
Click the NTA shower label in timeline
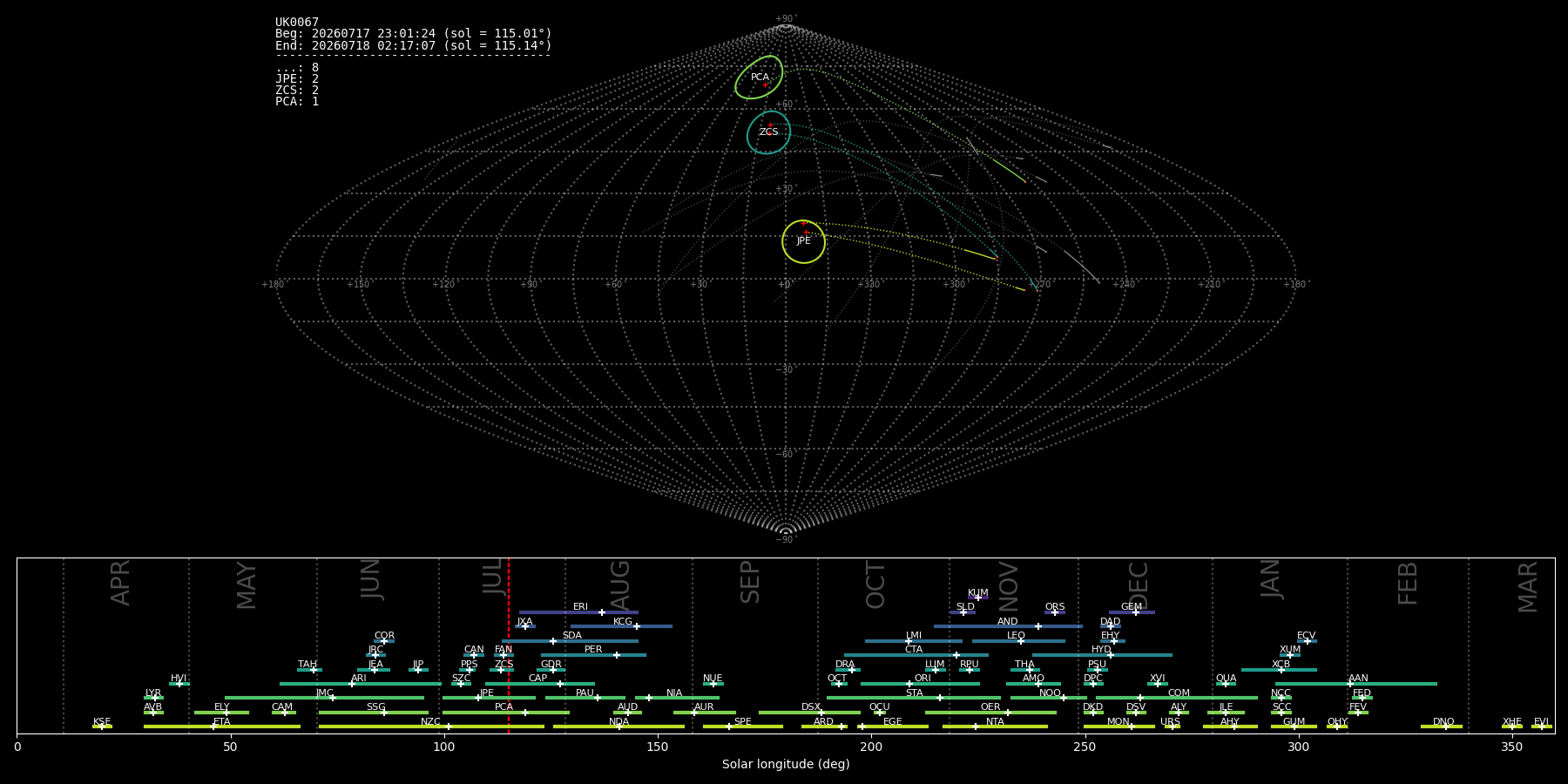(x=995, y=722)
